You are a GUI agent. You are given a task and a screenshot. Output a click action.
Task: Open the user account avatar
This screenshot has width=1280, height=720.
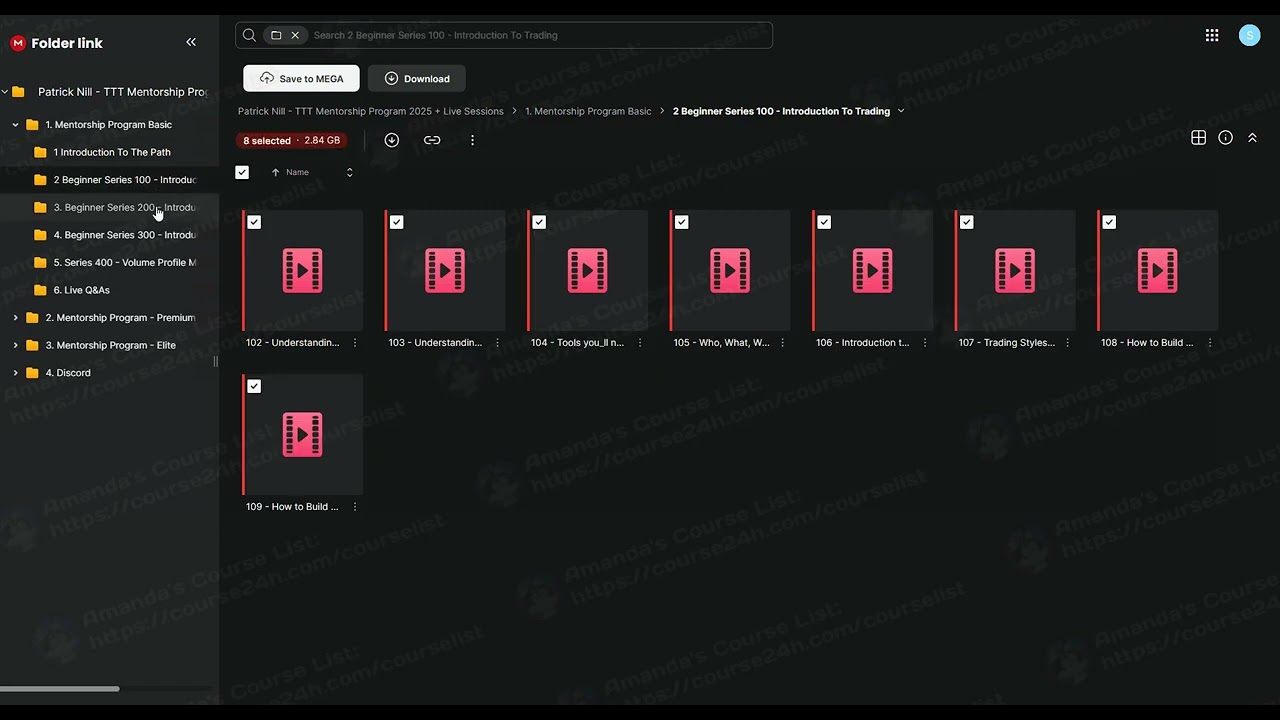(x=1249, y=35)
